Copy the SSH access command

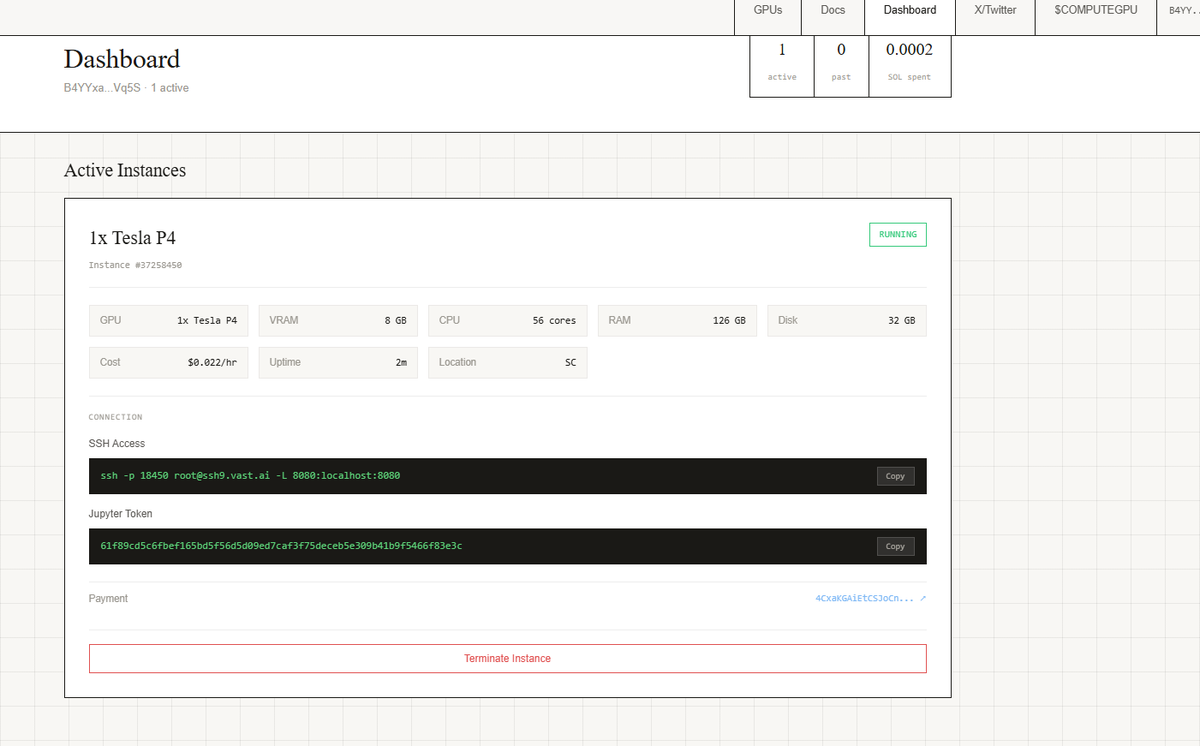[895, 476]
